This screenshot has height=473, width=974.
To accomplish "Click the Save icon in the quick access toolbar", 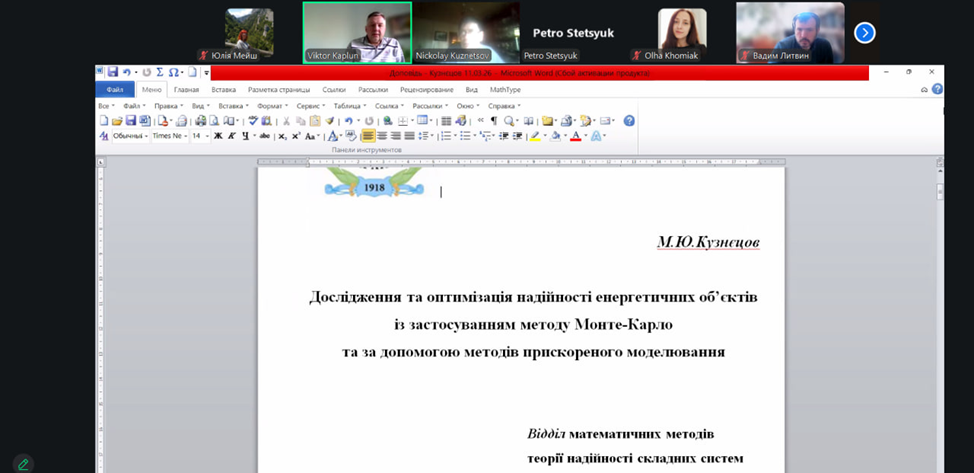I will (113, 72).
